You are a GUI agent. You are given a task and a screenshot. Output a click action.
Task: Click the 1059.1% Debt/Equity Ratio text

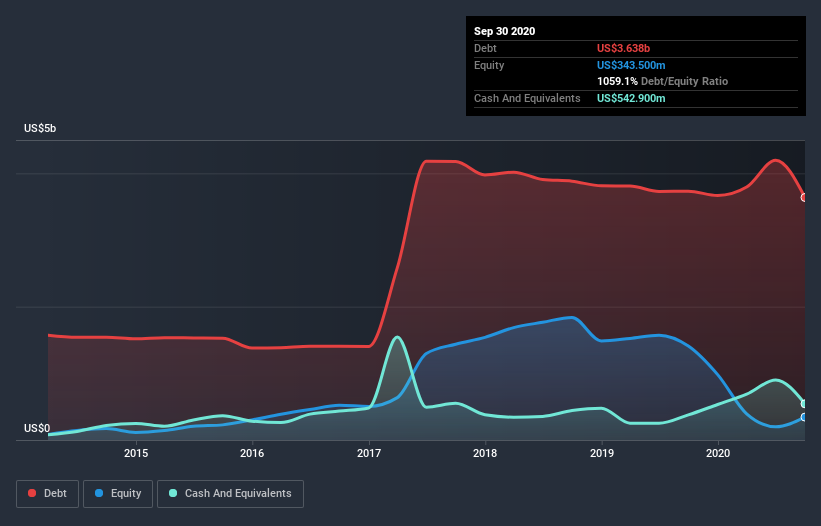click(x=662, y=81)
